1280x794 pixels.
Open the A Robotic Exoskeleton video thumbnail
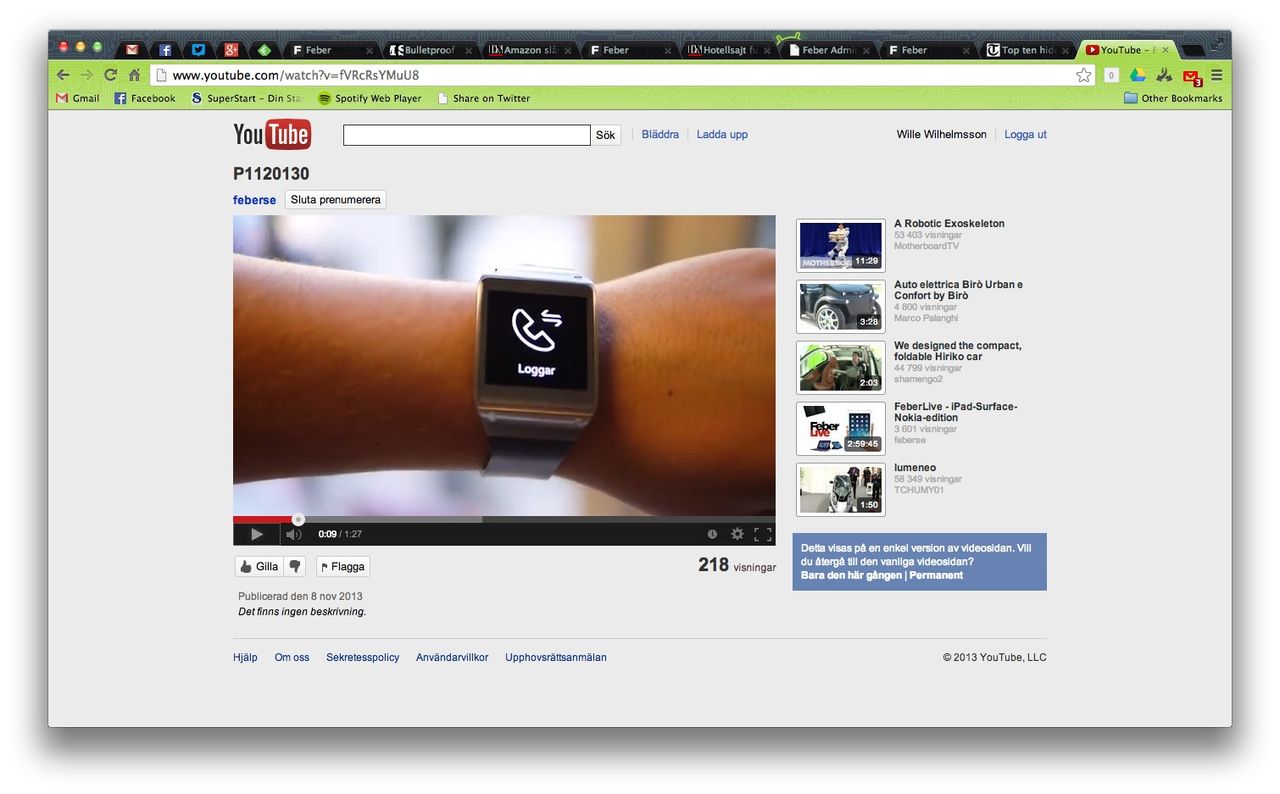839,245
